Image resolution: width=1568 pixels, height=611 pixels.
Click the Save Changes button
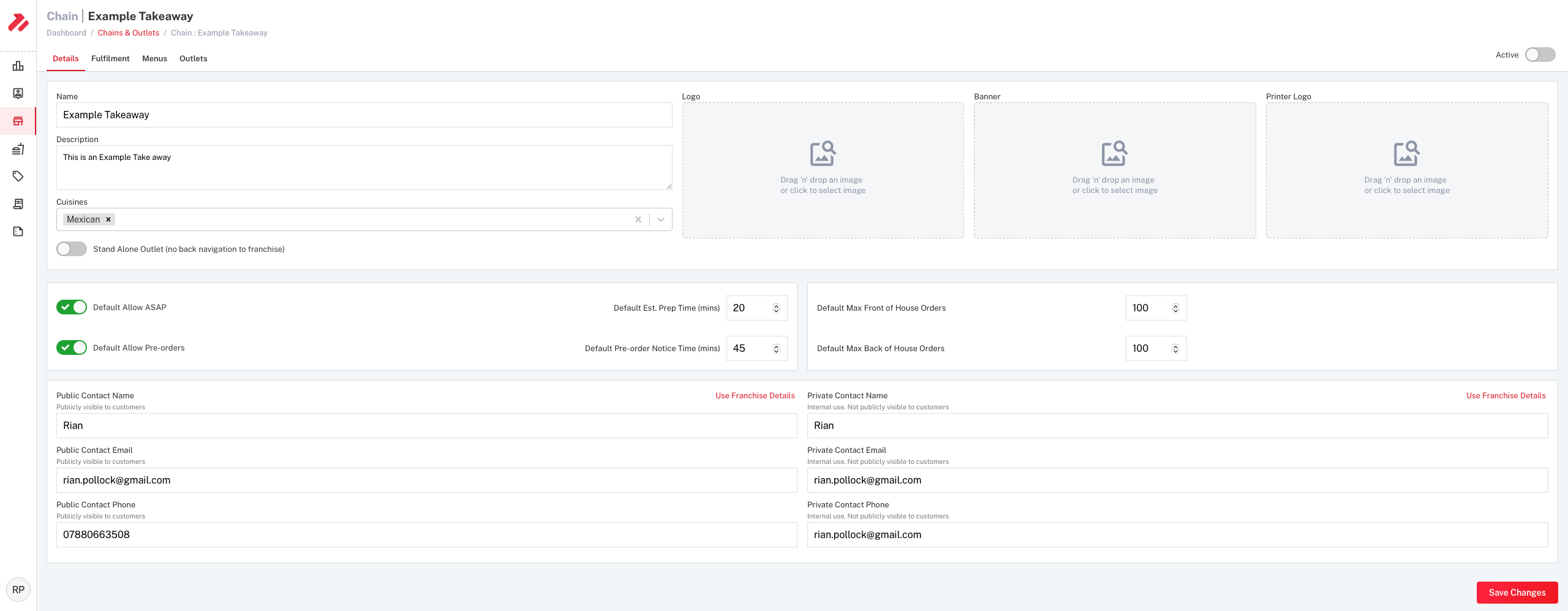(1517, 593)
